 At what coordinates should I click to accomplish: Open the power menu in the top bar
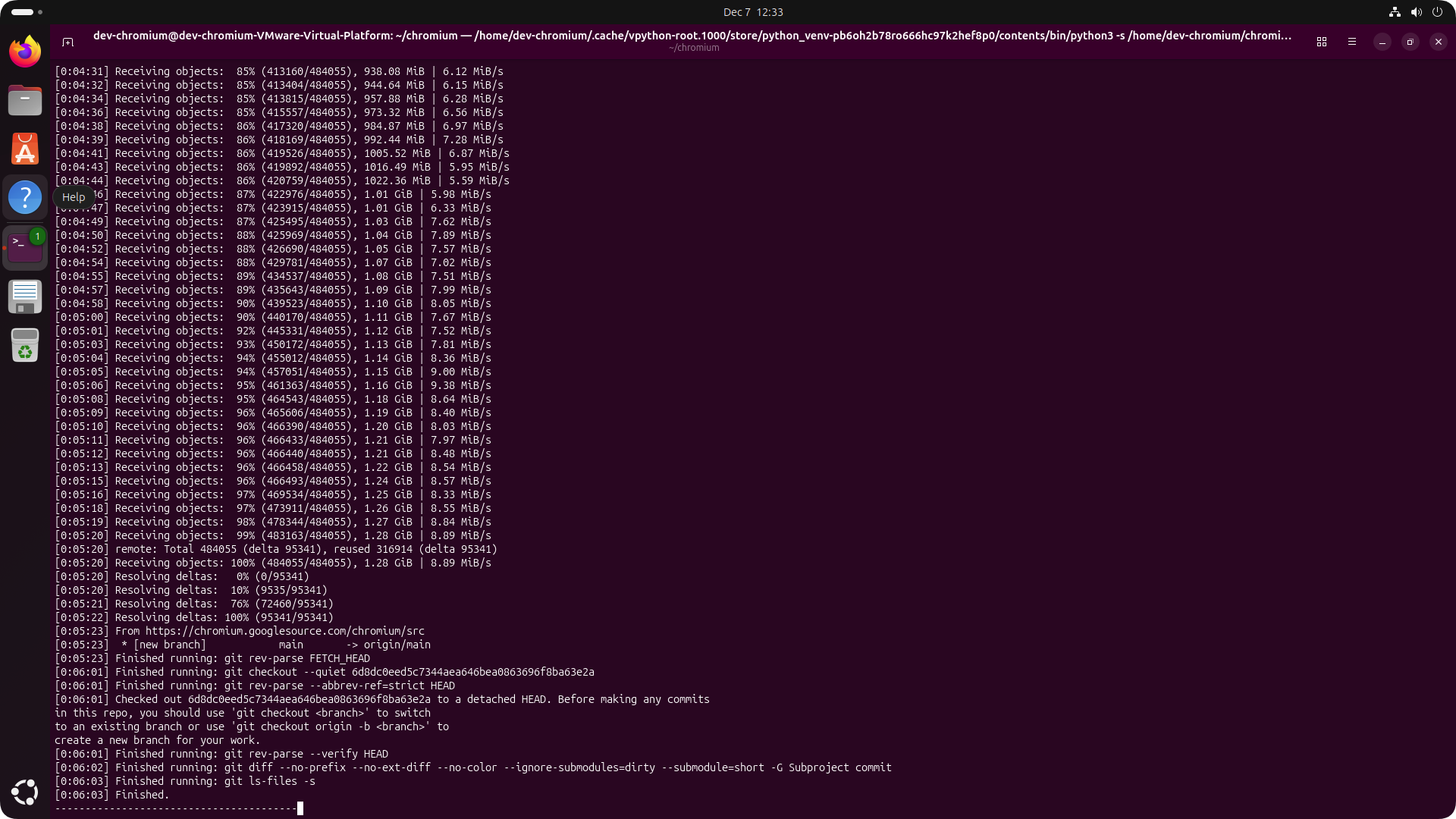coord(1437,12)
